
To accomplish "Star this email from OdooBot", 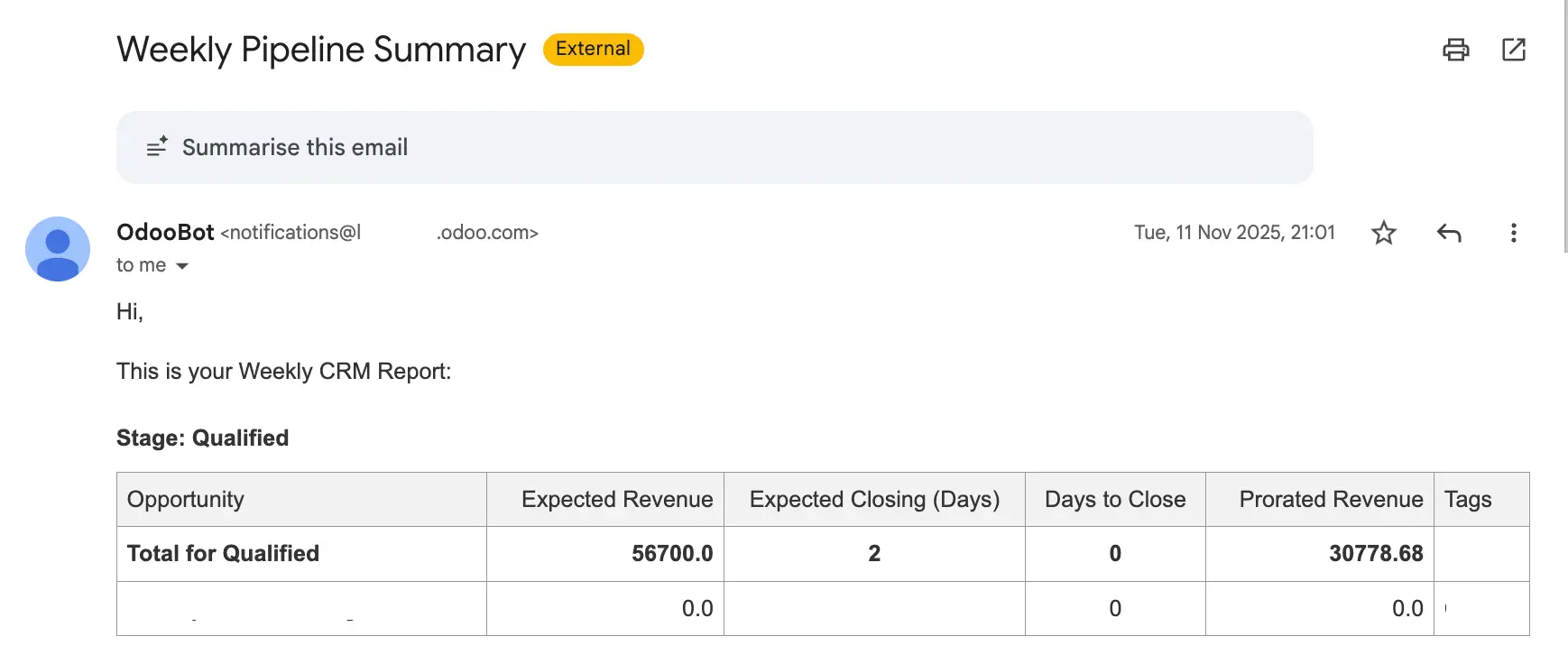I will 1383,233.
